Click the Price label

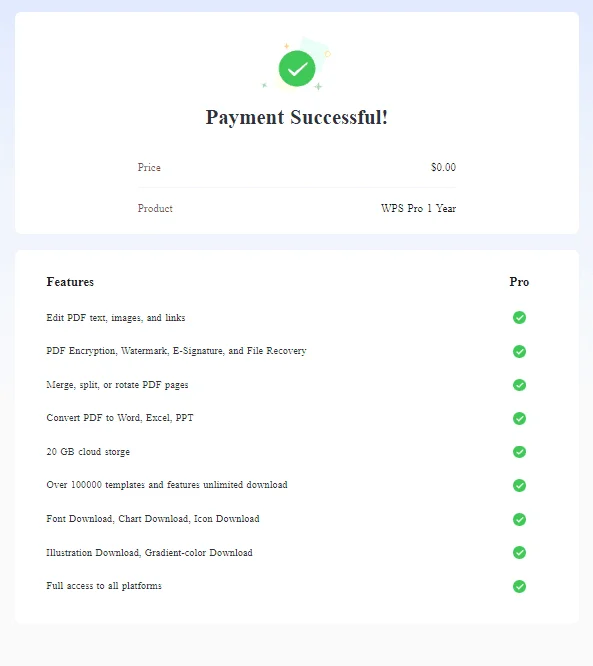pyautogui.click(x=149, y=167)
